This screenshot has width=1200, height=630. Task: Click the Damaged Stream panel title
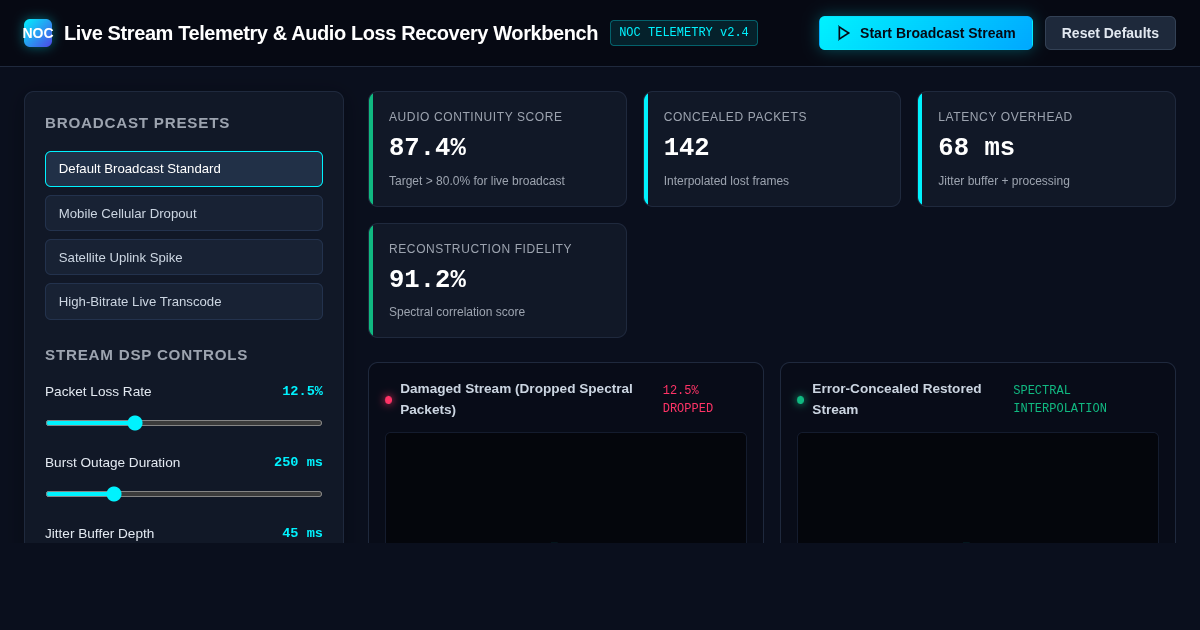pyautogui.click(x=516, y=399)
